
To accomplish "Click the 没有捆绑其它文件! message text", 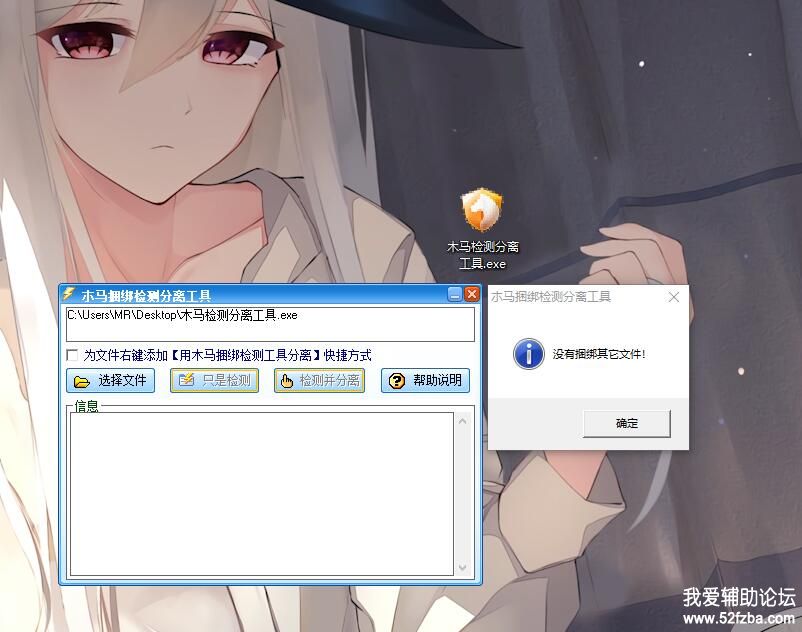I will click(599, 354).
